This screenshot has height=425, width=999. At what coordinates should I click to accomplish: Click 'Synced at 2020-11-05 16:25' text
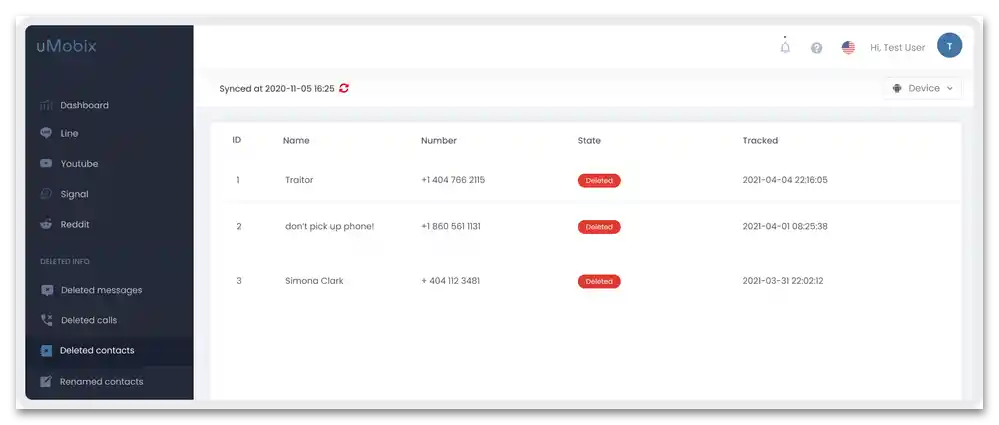click(x=277, y=89)
